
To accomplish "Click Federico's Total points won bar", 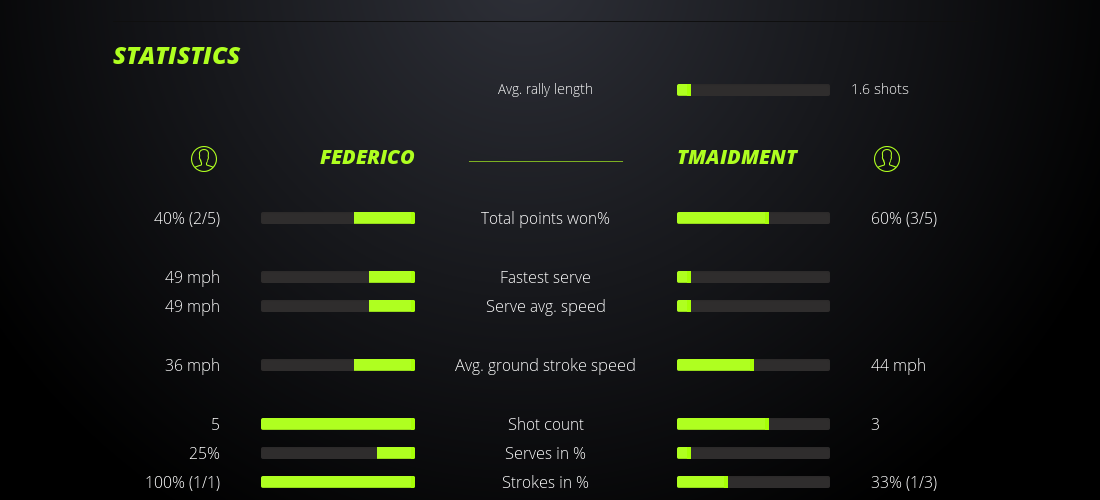I will point(338,218).
